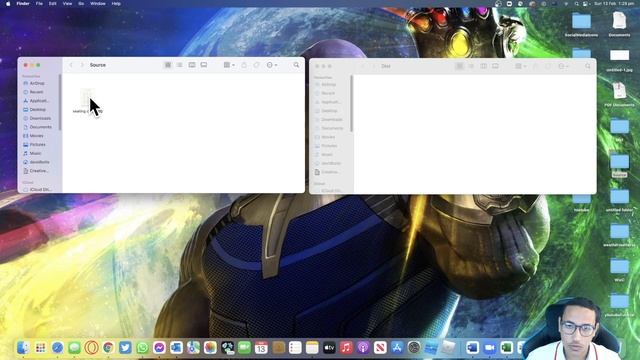Open Launchpad from the Dock
The image size is (640, 360).
click(40, 347)
